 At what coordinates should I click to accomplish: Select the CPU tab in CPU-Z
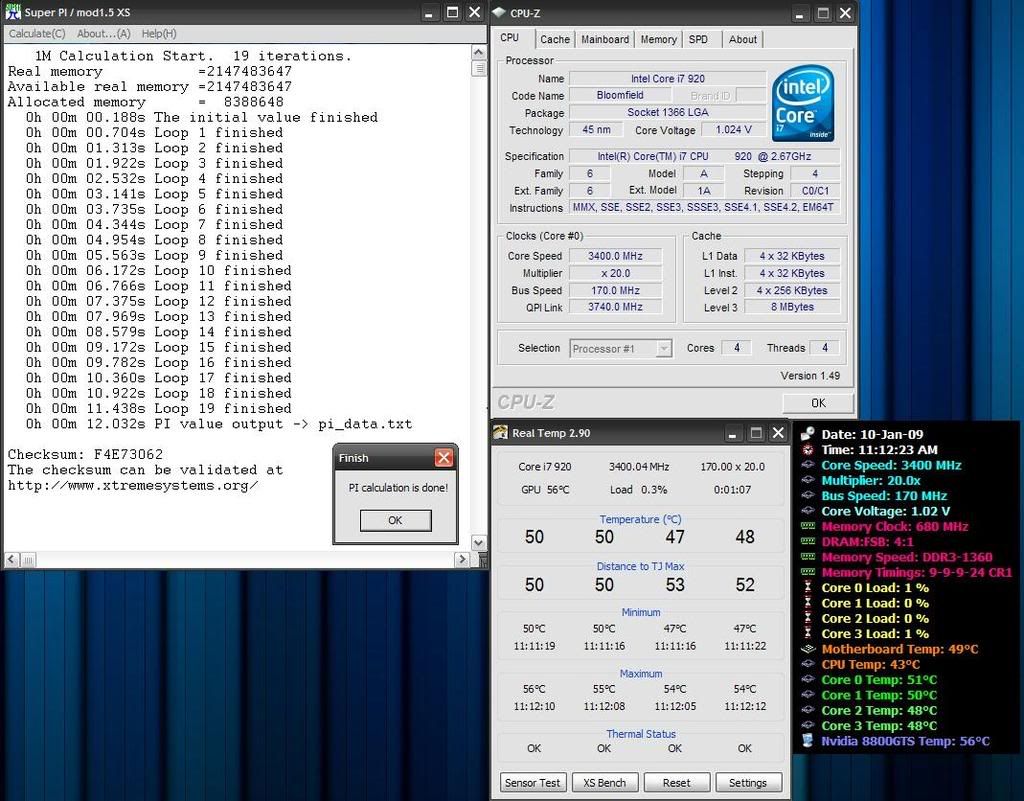click(509, 38)
